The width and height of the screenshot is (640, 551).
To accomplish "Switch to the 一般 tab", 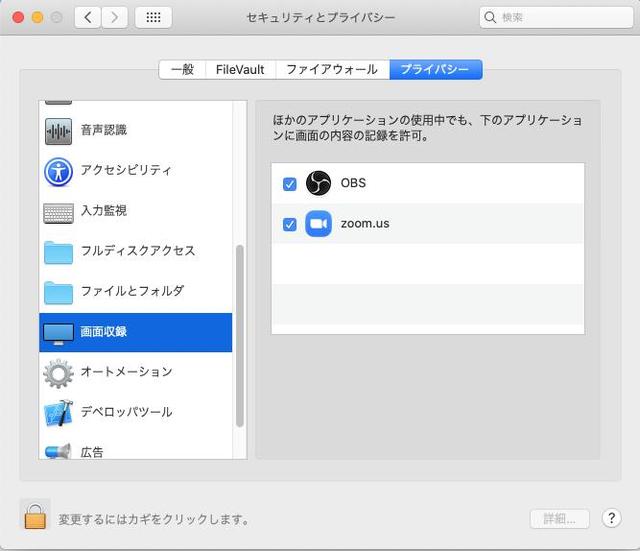I will pos(182,70).
